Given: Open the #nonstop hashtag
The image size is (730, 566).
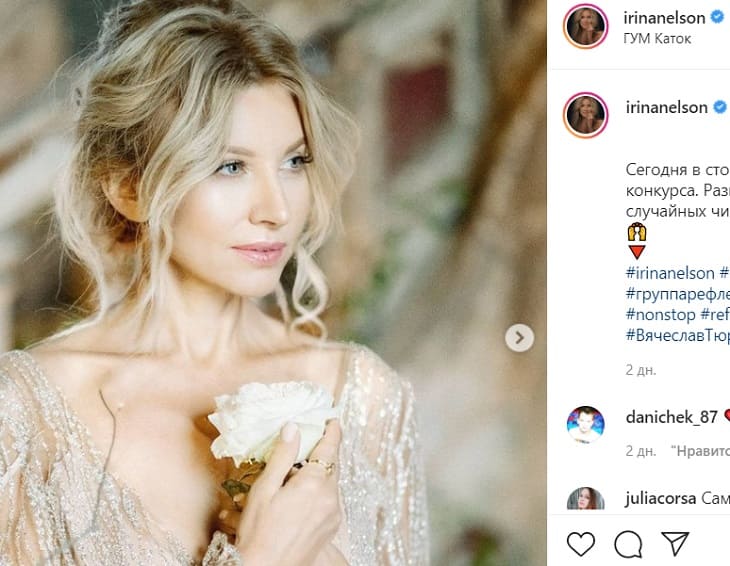Looking at the screenshot, I should coord(660,314).
